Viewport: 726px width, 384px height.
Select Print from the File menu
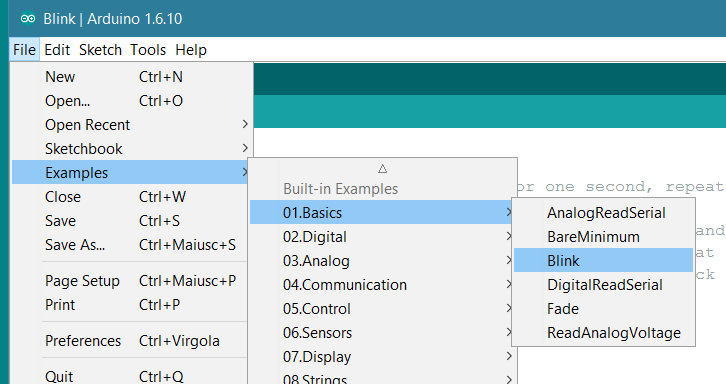point(131,305)
